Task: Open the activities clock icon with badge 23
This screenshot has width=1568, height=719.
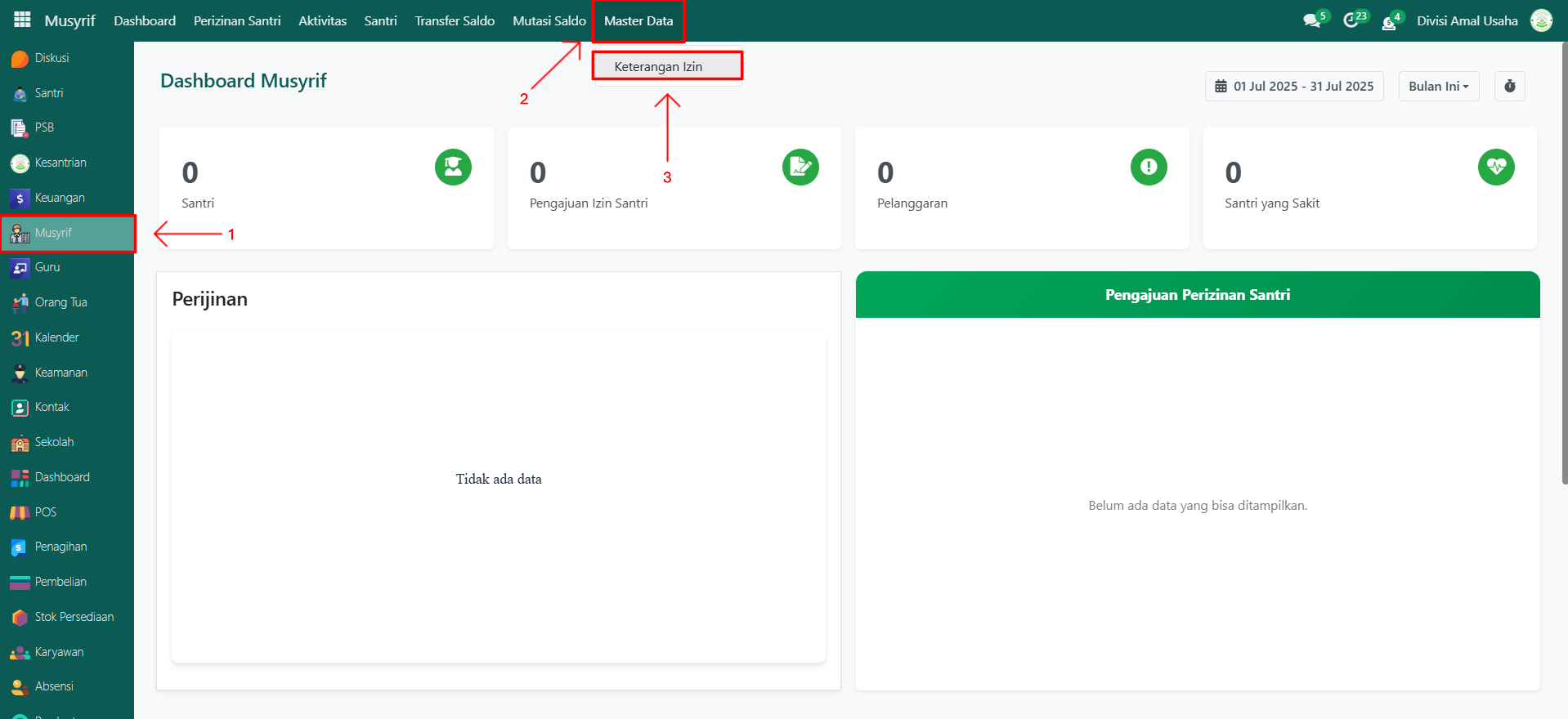Action: [1351, 20]
